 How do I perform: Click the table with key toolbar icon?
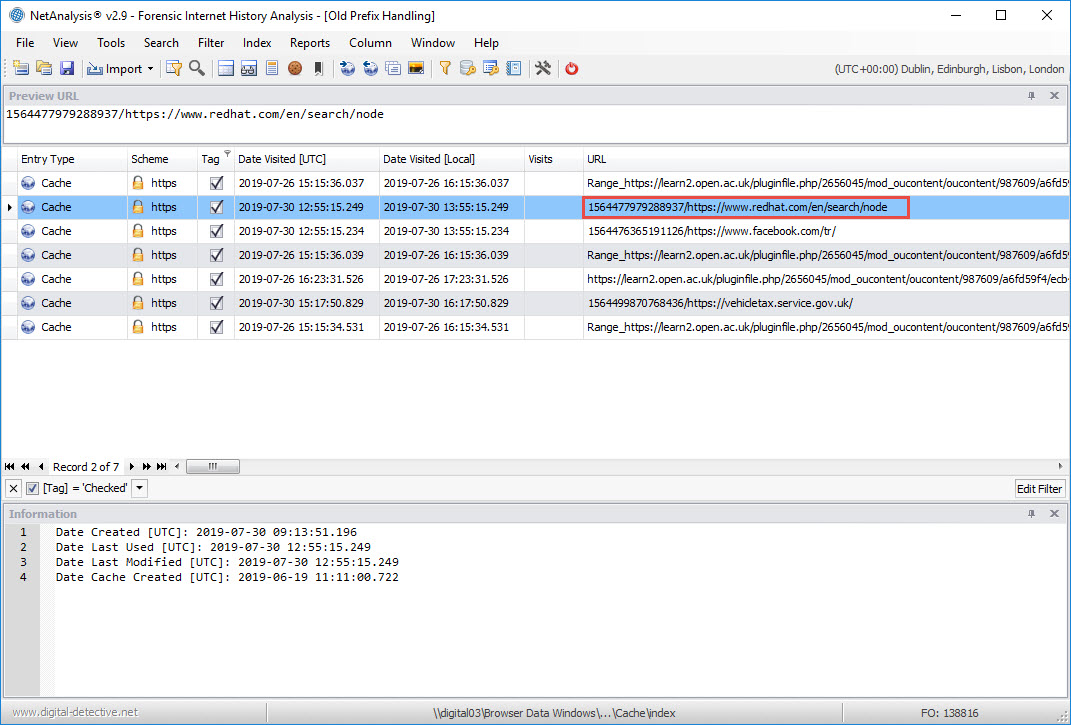point(490,68)
